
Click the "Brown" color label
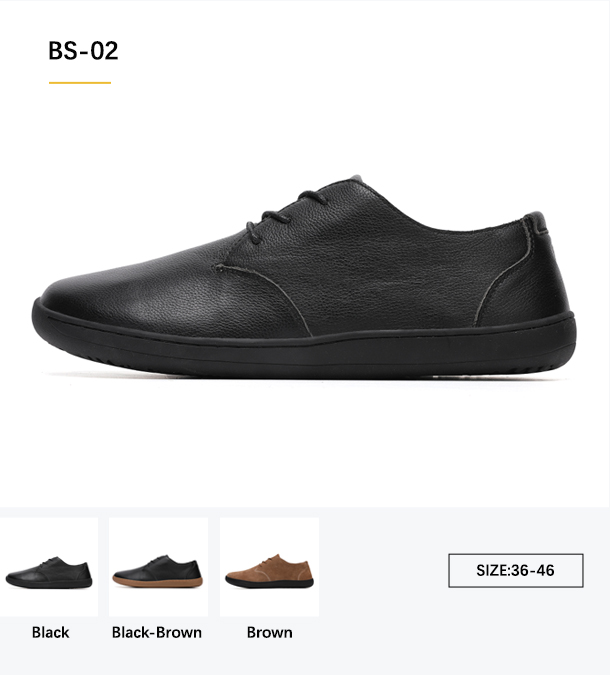click(x=269, y=632)
